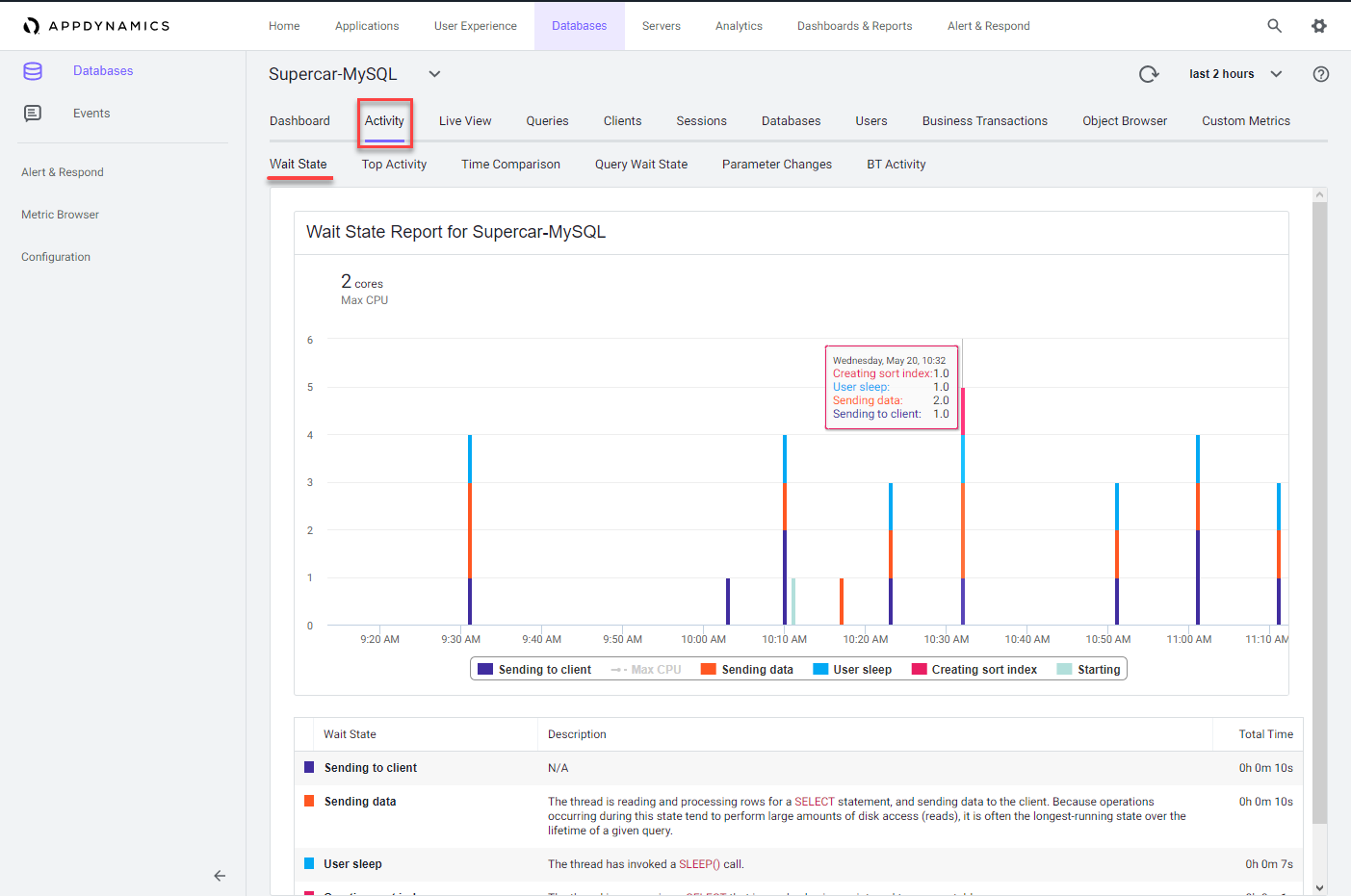Switch to the Dashboard tab
This screenshot has width=1351, height=896.
pos(299,121)
